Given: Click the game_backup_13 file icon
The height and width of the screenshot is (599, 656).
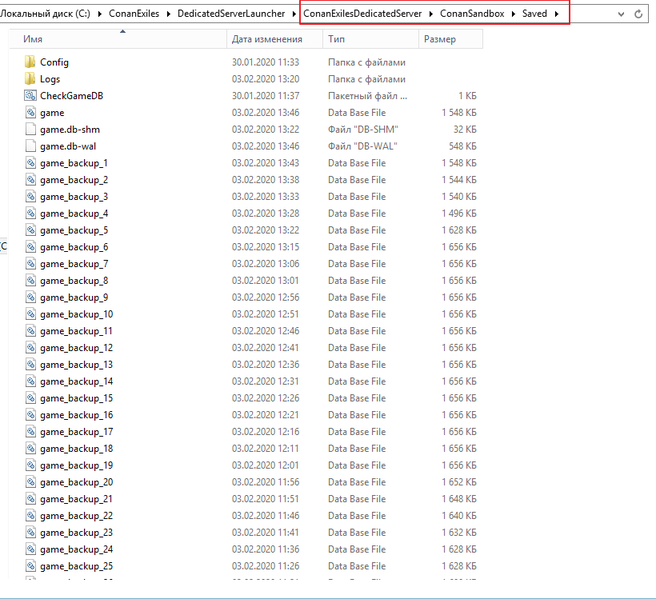Looking at the screenshot, I should (x=31, y=364).
